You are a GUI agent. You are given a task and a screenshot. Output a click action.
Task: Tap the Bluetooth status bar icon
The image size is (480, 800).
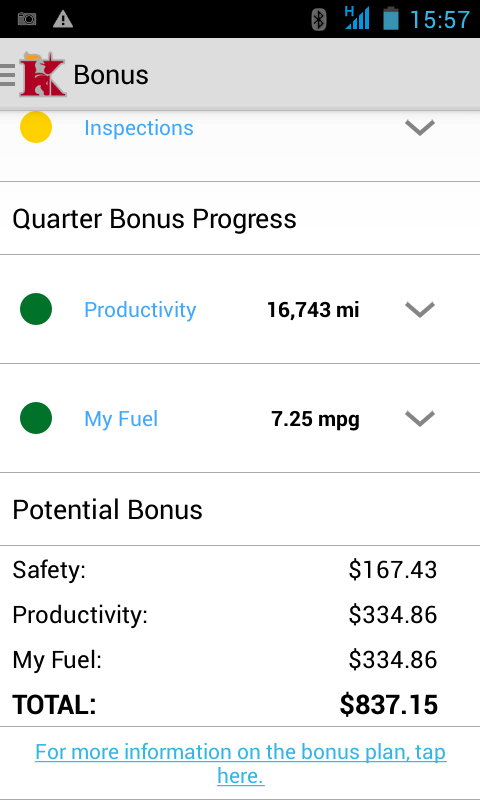(x=319, y=19)
